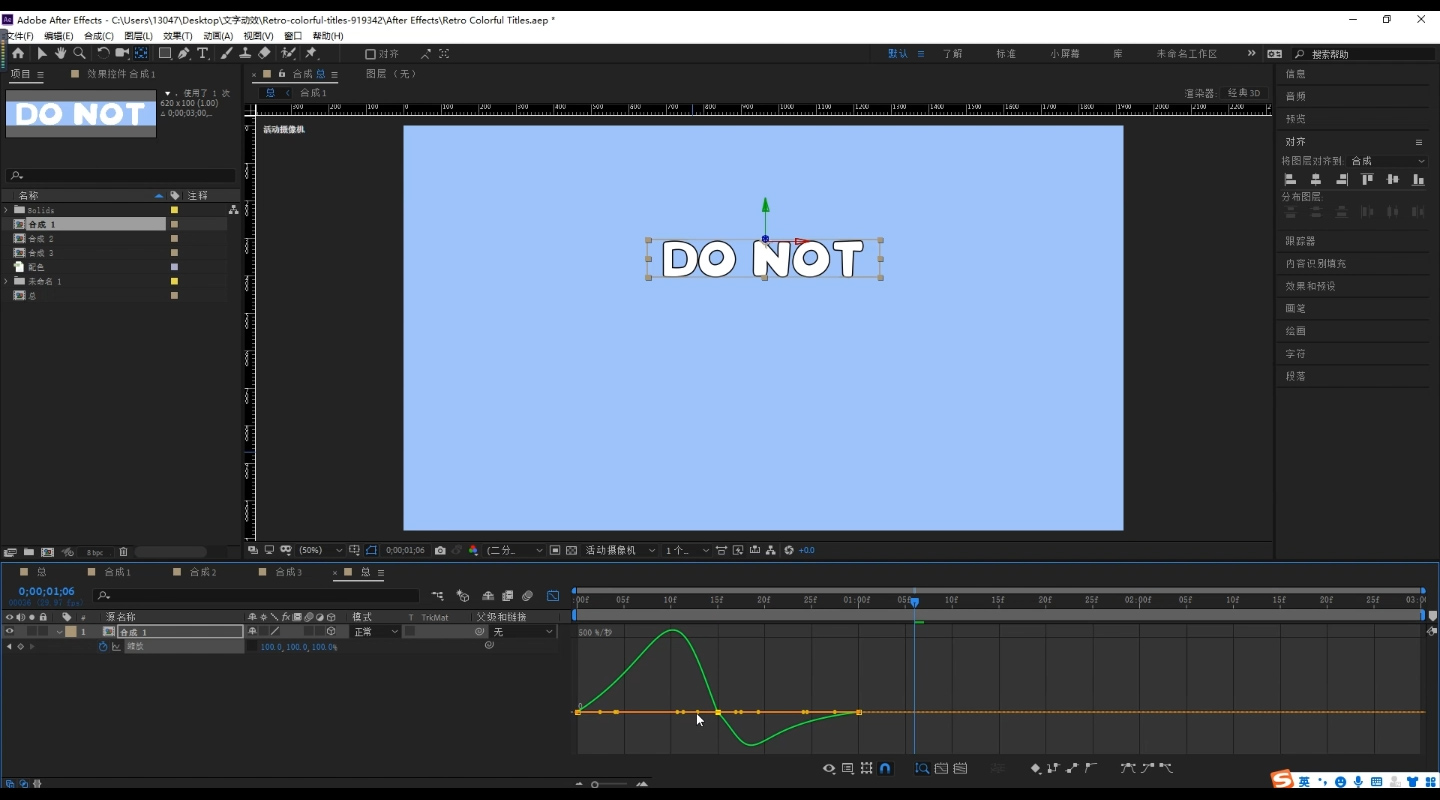This screenshot has height=800, width=1440.
Task: Switch to the 合成 3 timeline tab
Action: pyautogui.click(x=288, y=572)
